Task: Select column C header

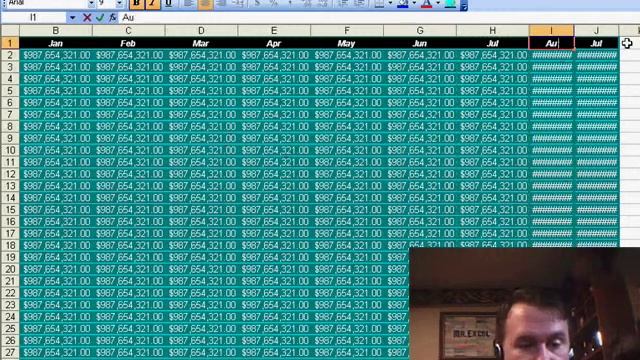Action: [128, 31]
